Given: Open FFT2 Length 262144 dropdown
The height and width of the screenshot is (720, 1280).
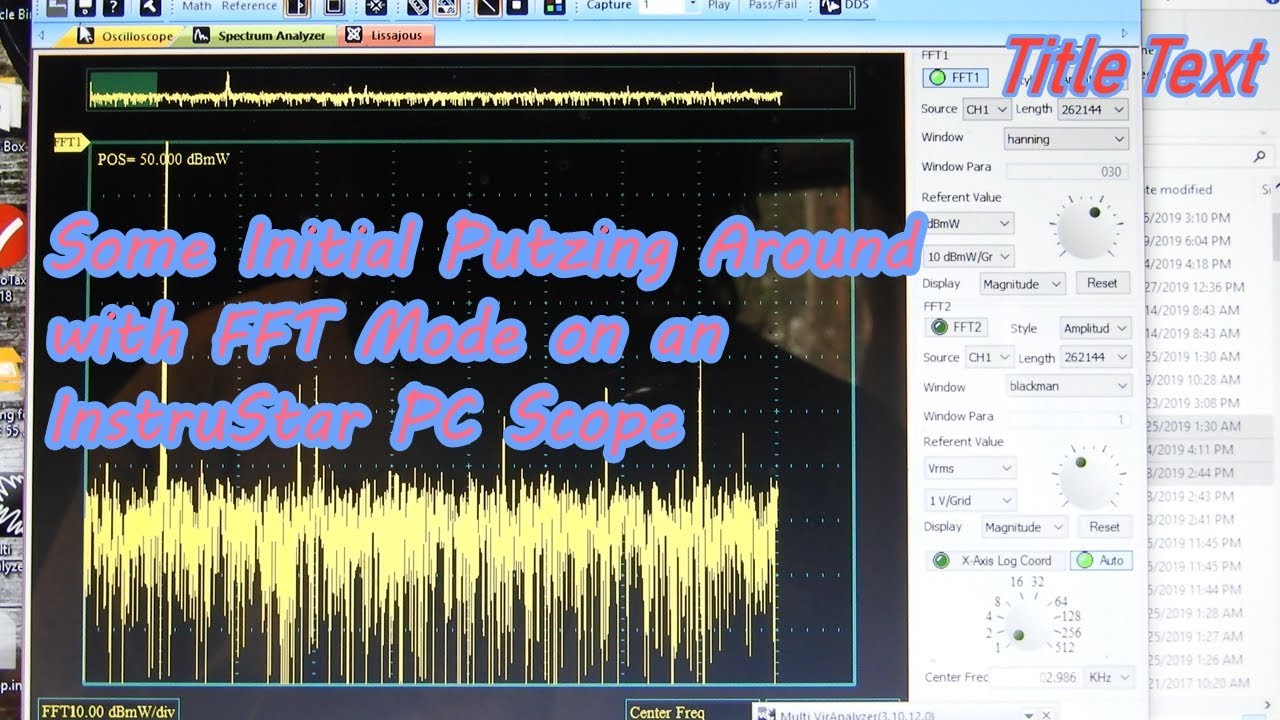Looking at the screenshot, I should tap(1096, 357).
